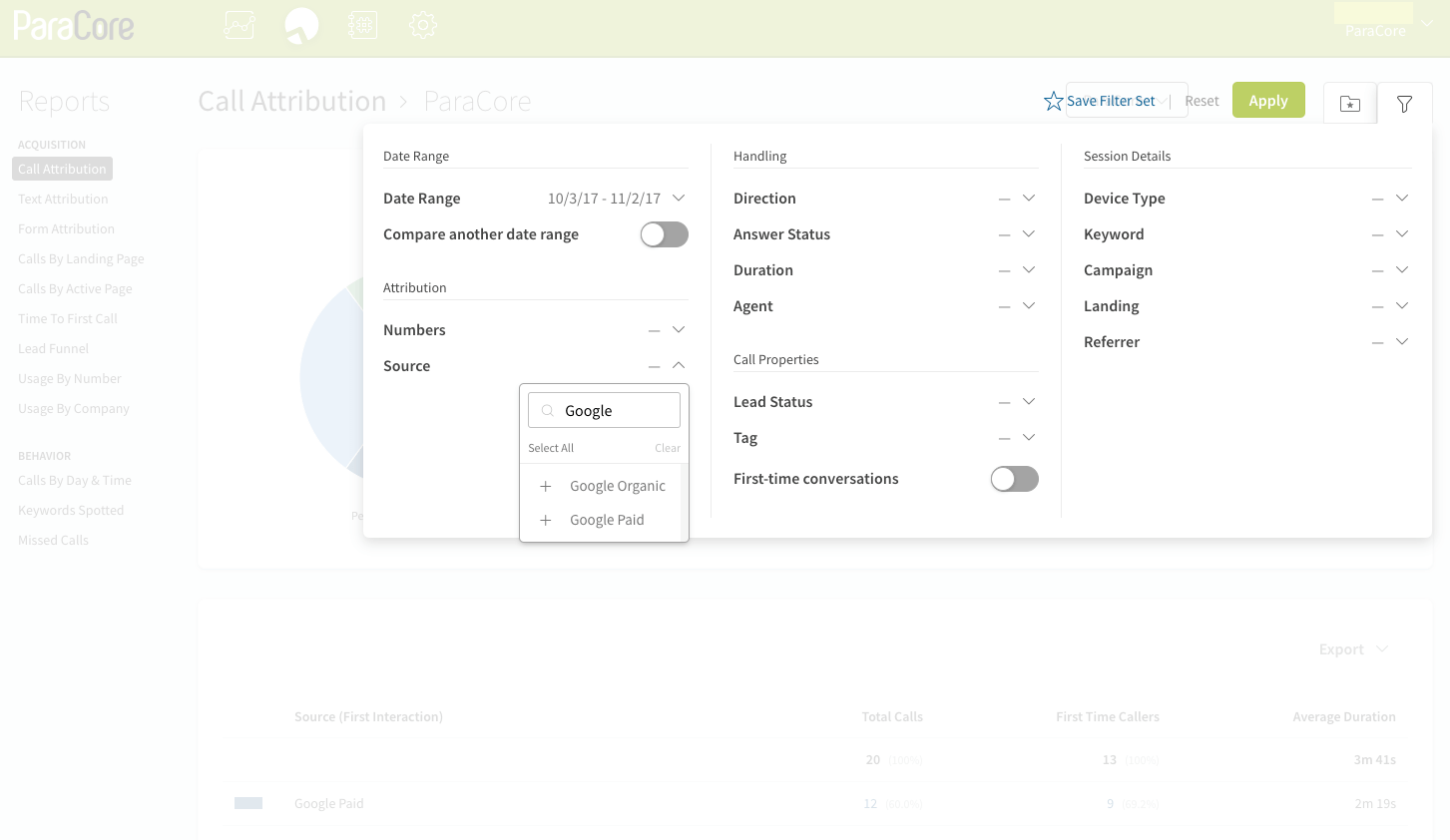The height and width of the screenshot is (840, 1450).
Task: Open Usage By Number report
Action: point(70,378)
